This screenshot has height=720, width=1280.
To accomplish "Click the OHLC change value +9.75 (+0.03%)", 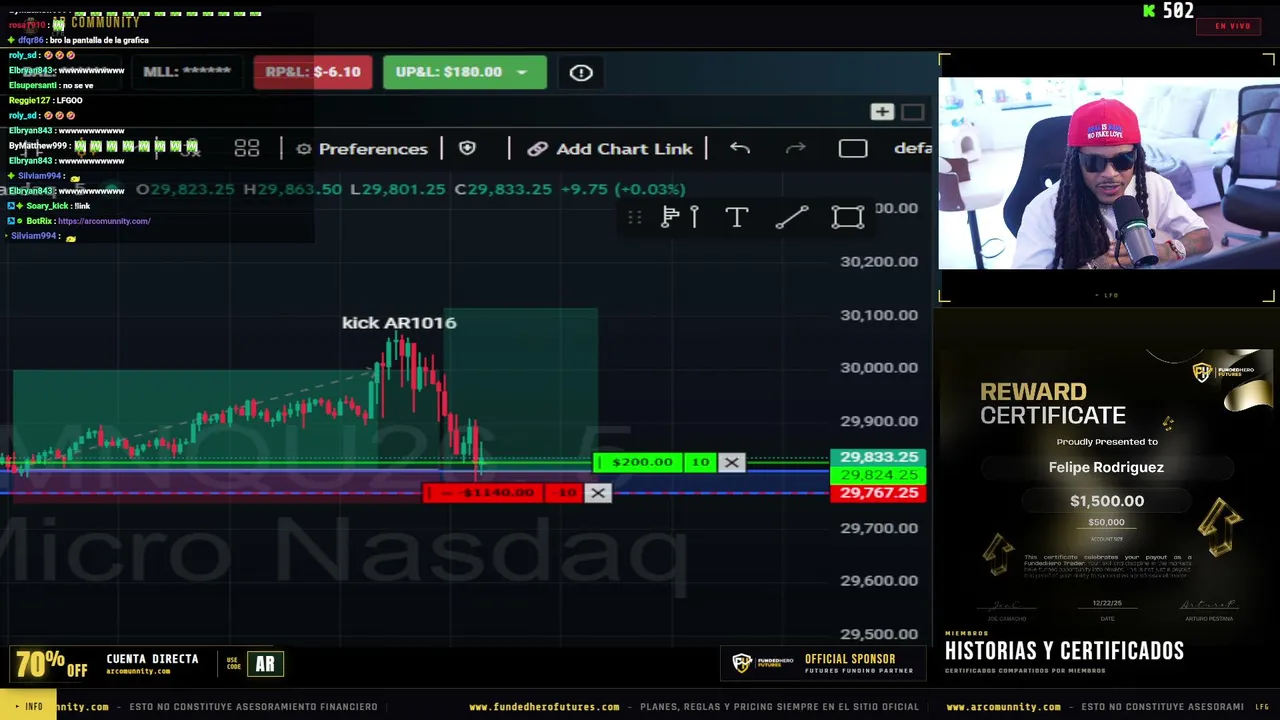I will [623, 189].
